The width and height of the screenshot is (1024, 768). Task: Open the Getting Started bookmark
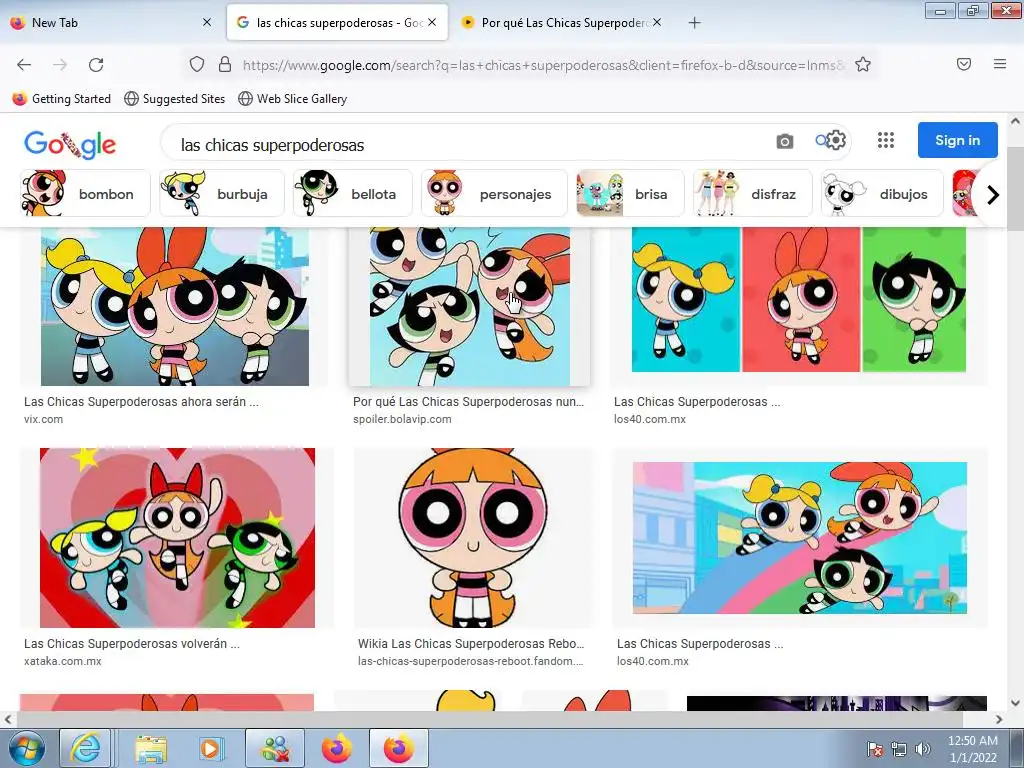coord(62,99)
